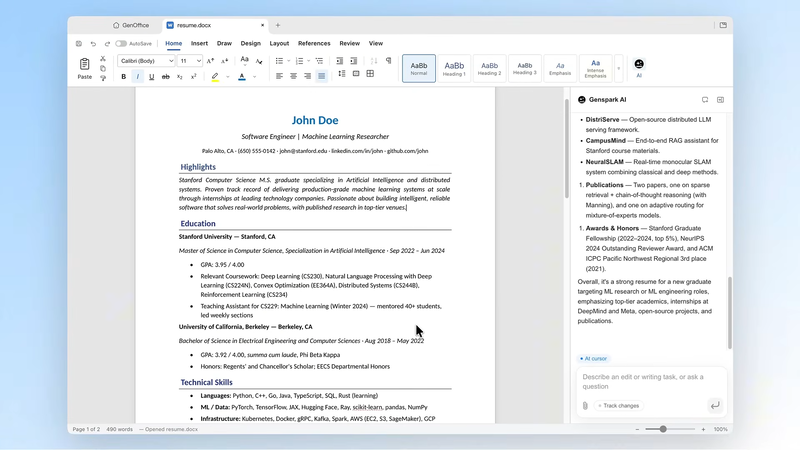Click the numbered list icon

[299, 61]
